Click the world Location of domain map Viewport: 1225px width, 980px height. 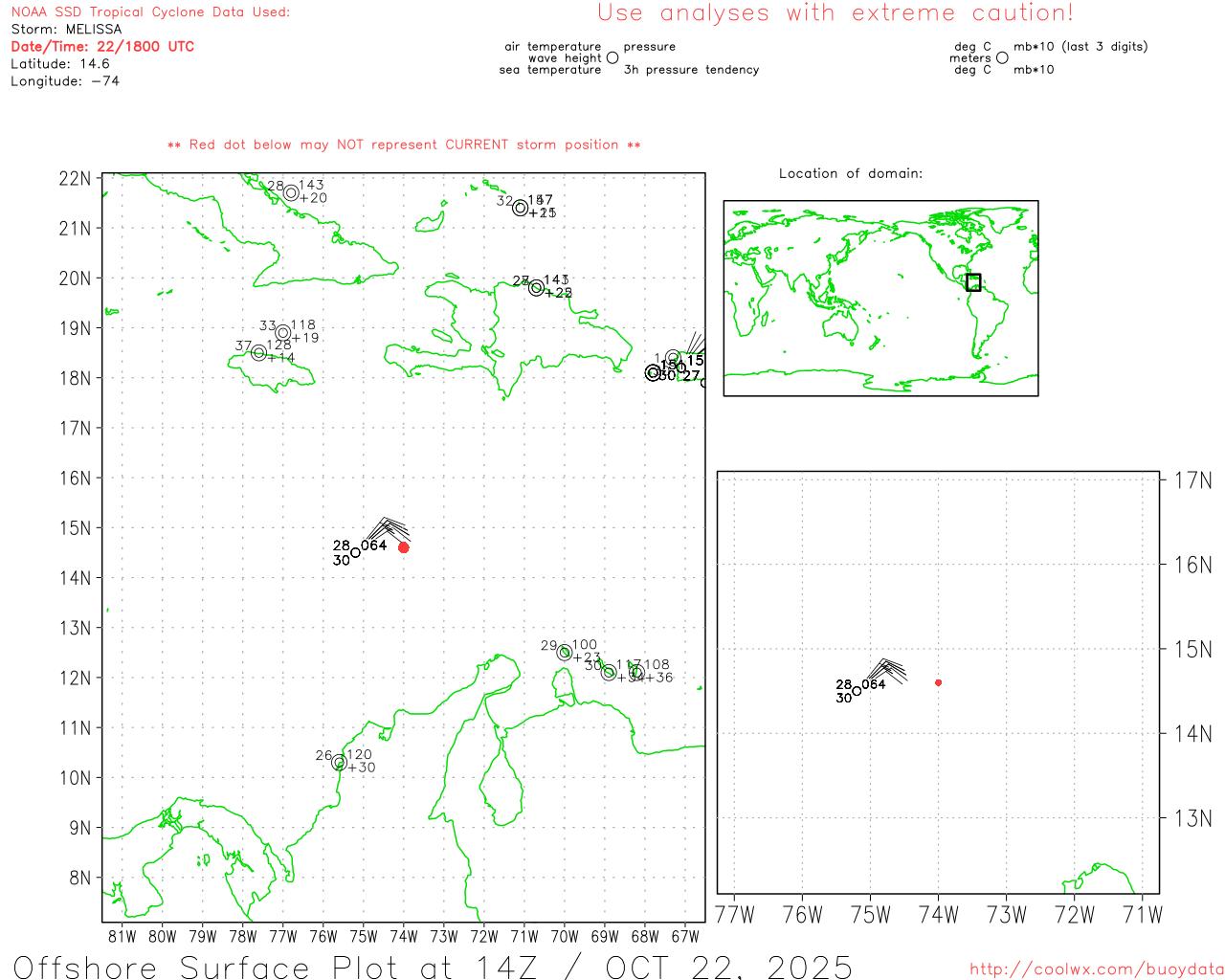[x=880, y=298]
